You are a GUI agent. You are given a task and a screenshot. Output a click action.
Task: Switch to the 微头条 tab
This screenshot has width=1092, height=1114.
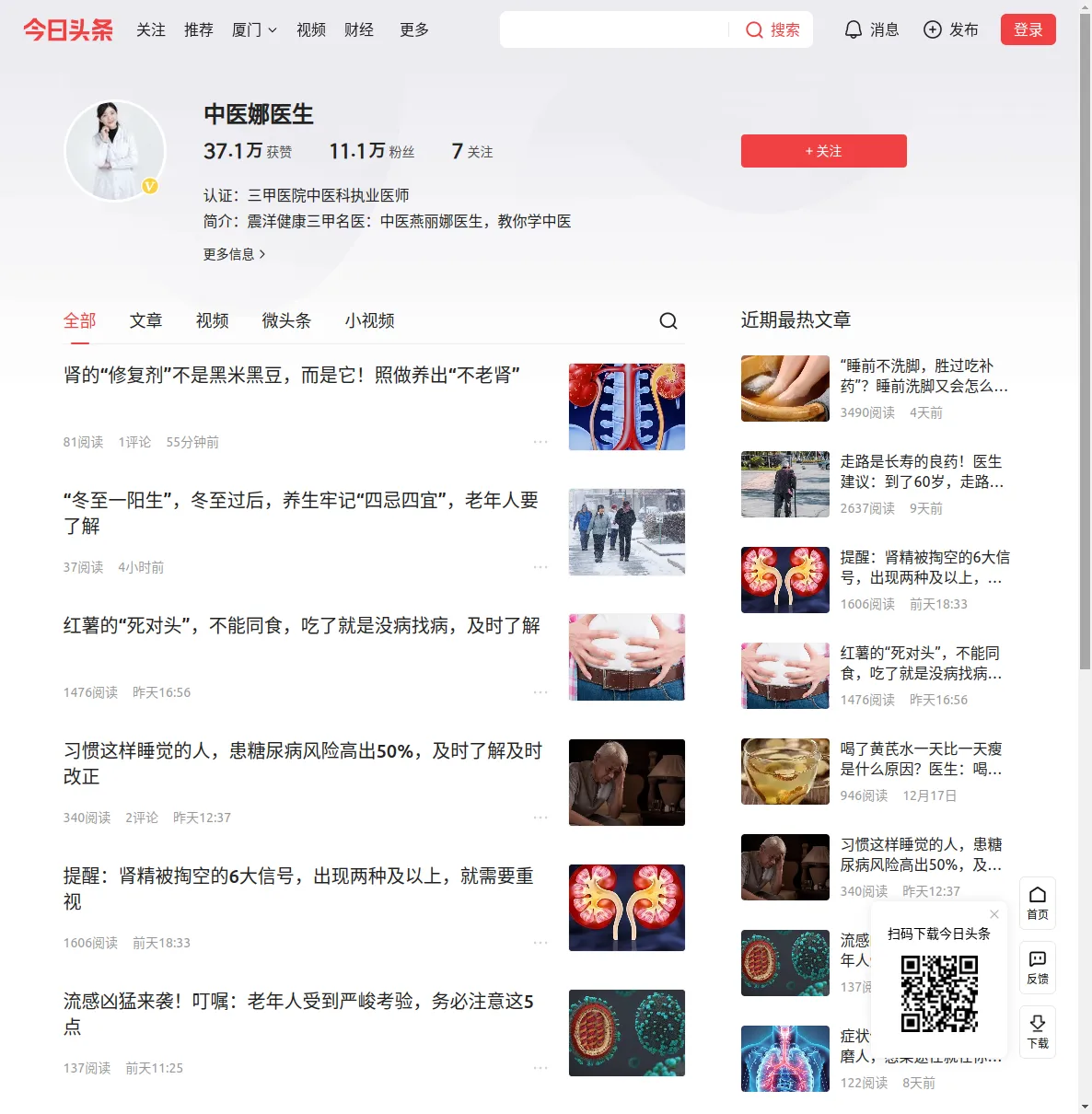[286, 320]
